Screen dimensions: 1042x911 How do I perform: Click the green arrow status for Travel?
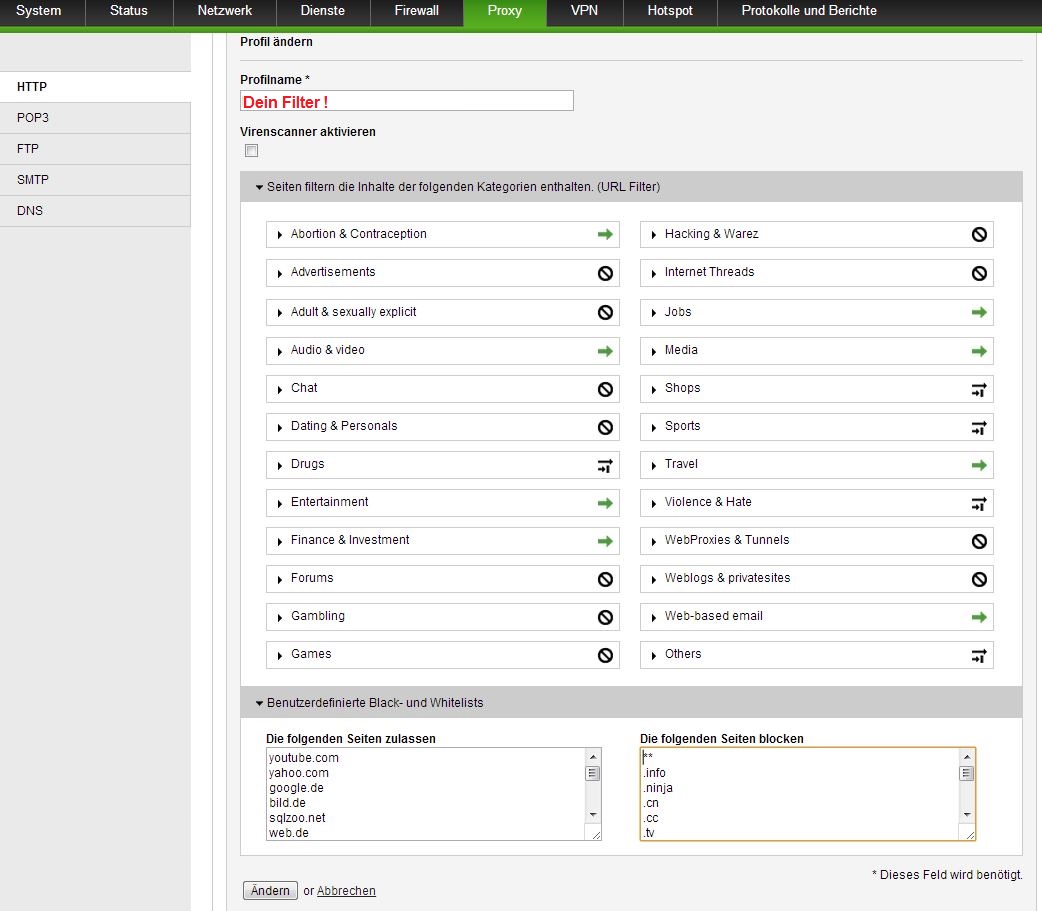[x=979, y=465]
